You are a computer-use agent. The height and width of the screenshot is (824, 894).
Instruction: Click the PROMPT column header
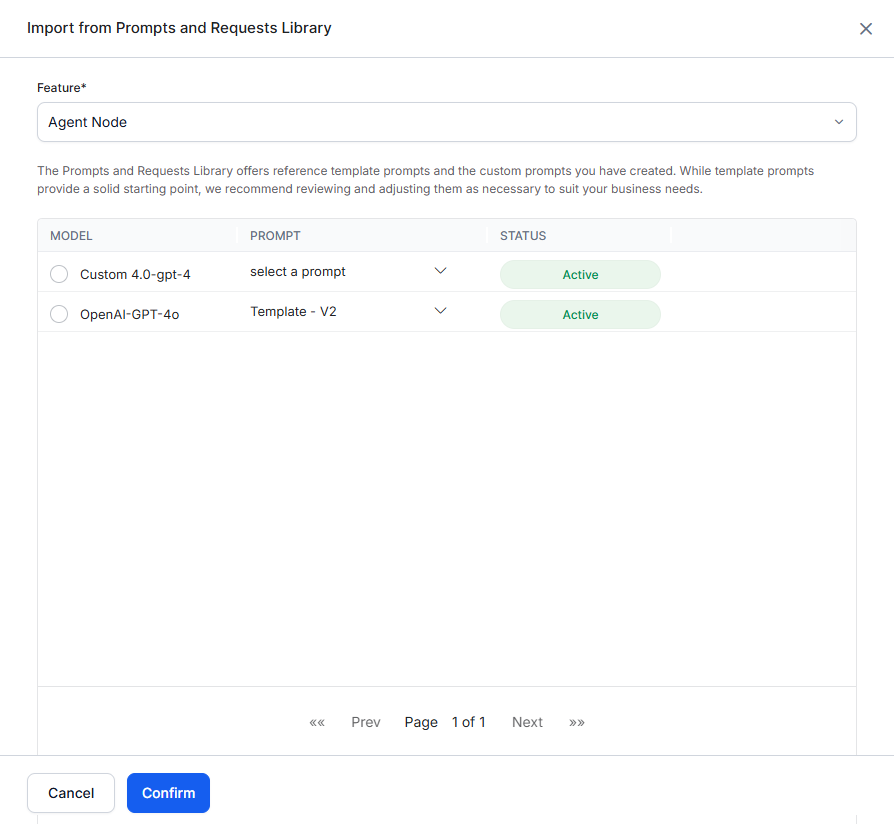click(275, 236)
